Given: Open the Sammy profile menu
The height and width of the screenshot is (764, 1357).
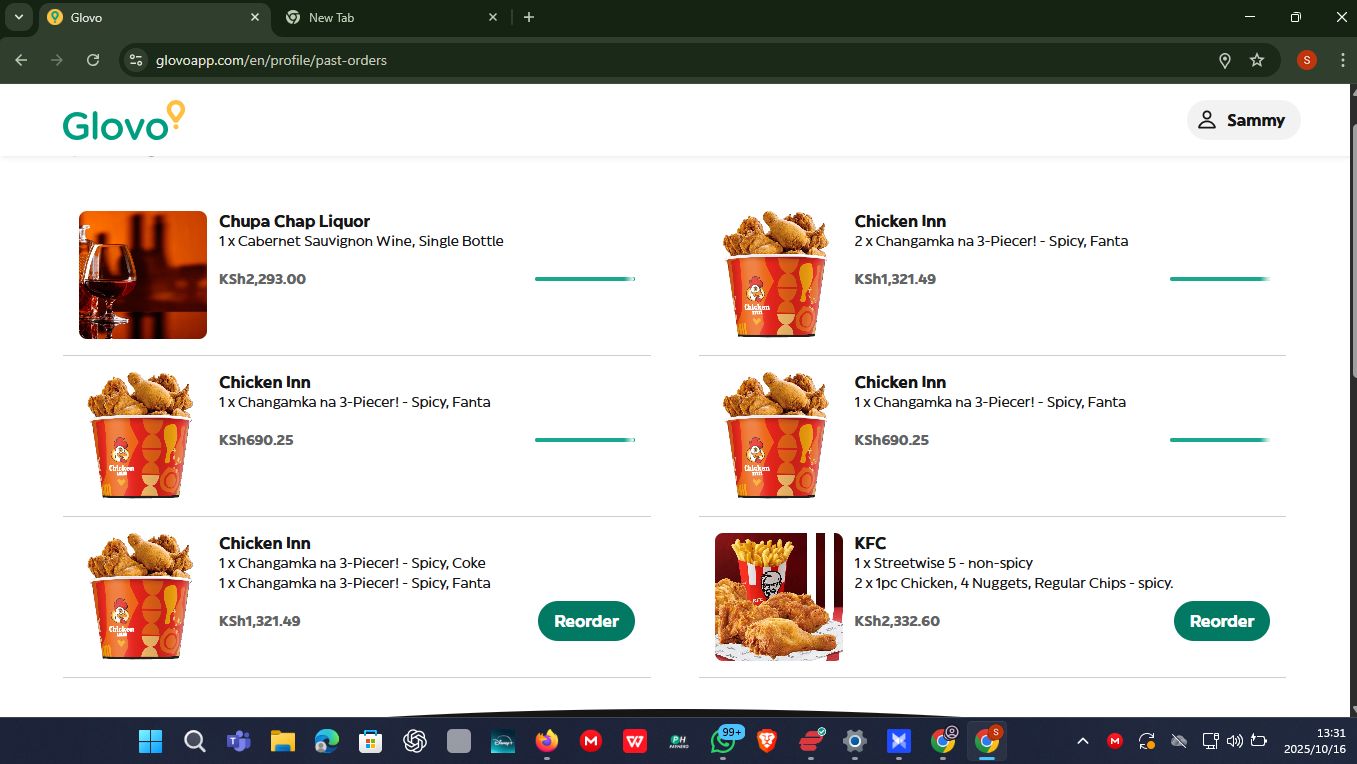Looking at the screenshot, I should tap(1243, 120).
